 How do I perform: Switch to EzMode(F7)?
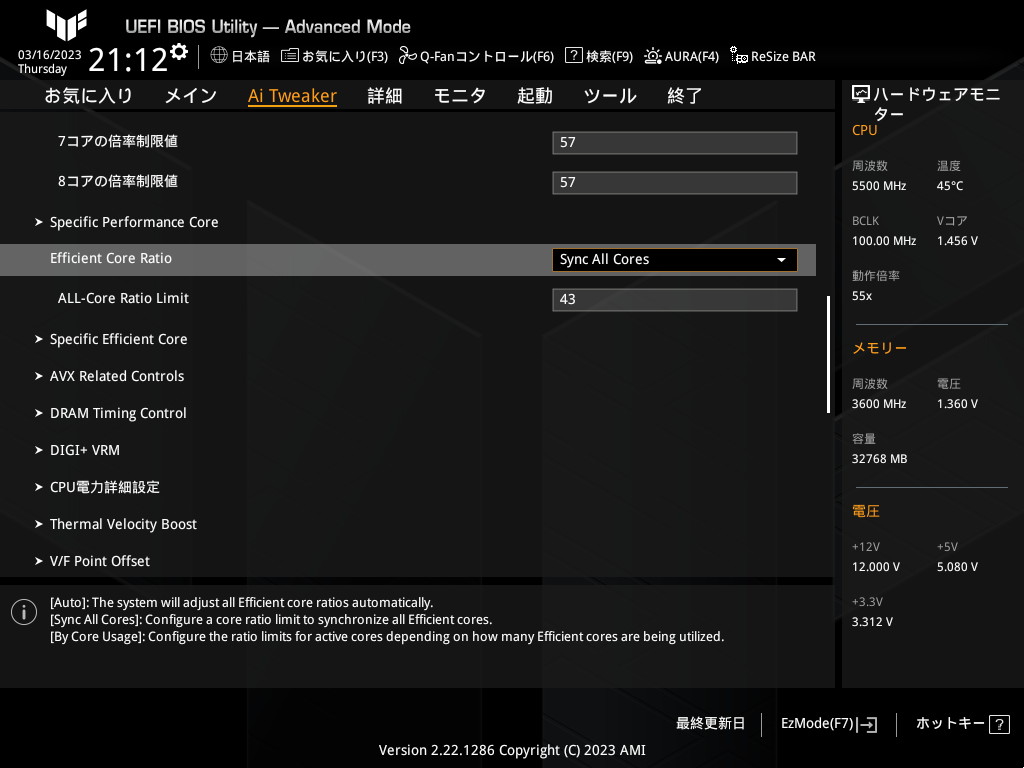click(829, 724)
